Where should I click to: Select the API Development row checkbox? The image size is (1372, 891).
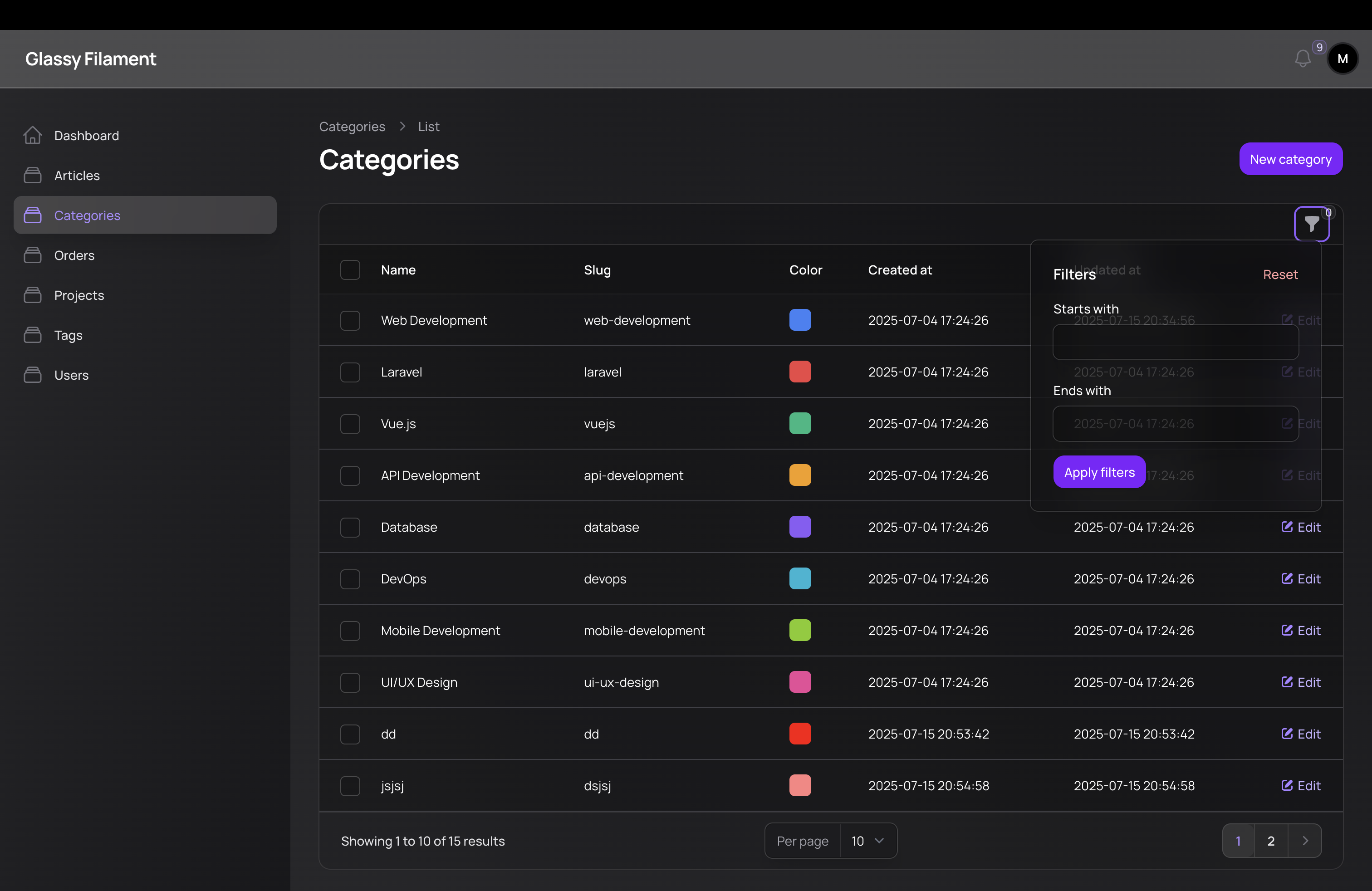[350, 476]
